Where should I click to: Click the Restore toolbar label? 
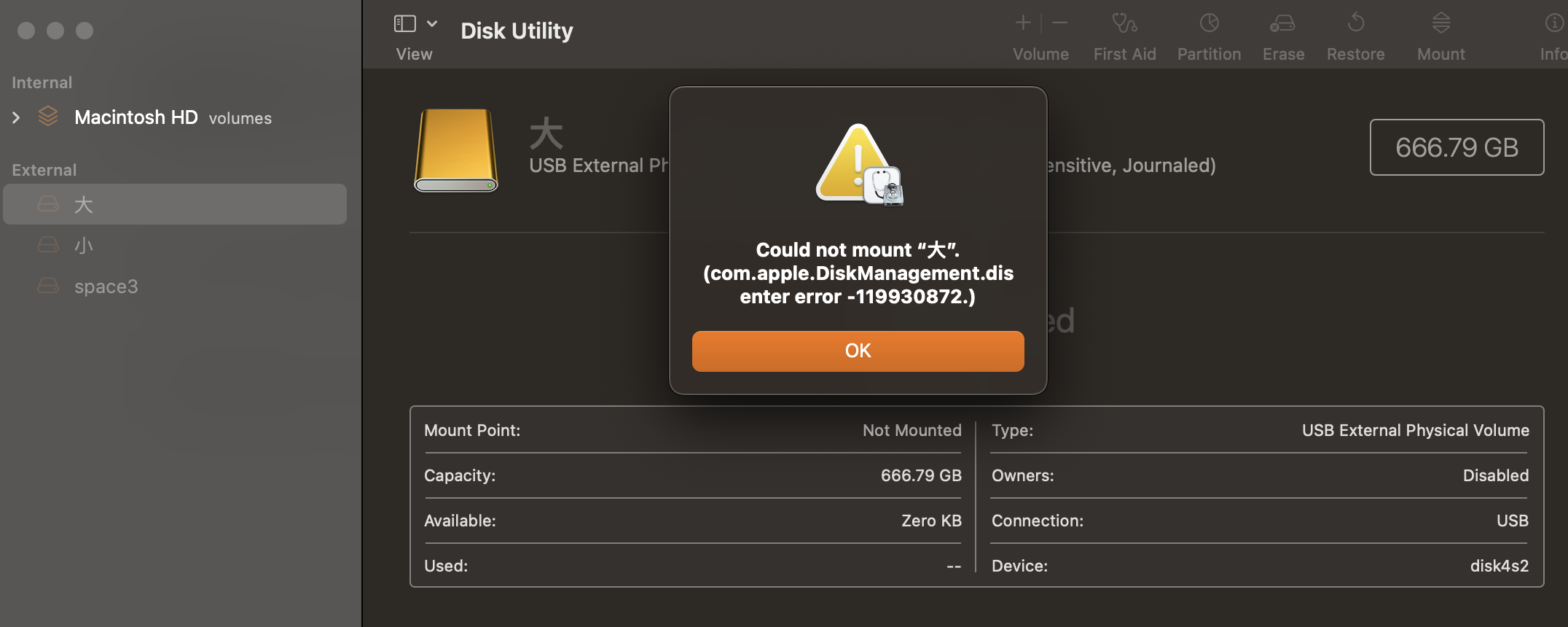[x=1355, y=54]
